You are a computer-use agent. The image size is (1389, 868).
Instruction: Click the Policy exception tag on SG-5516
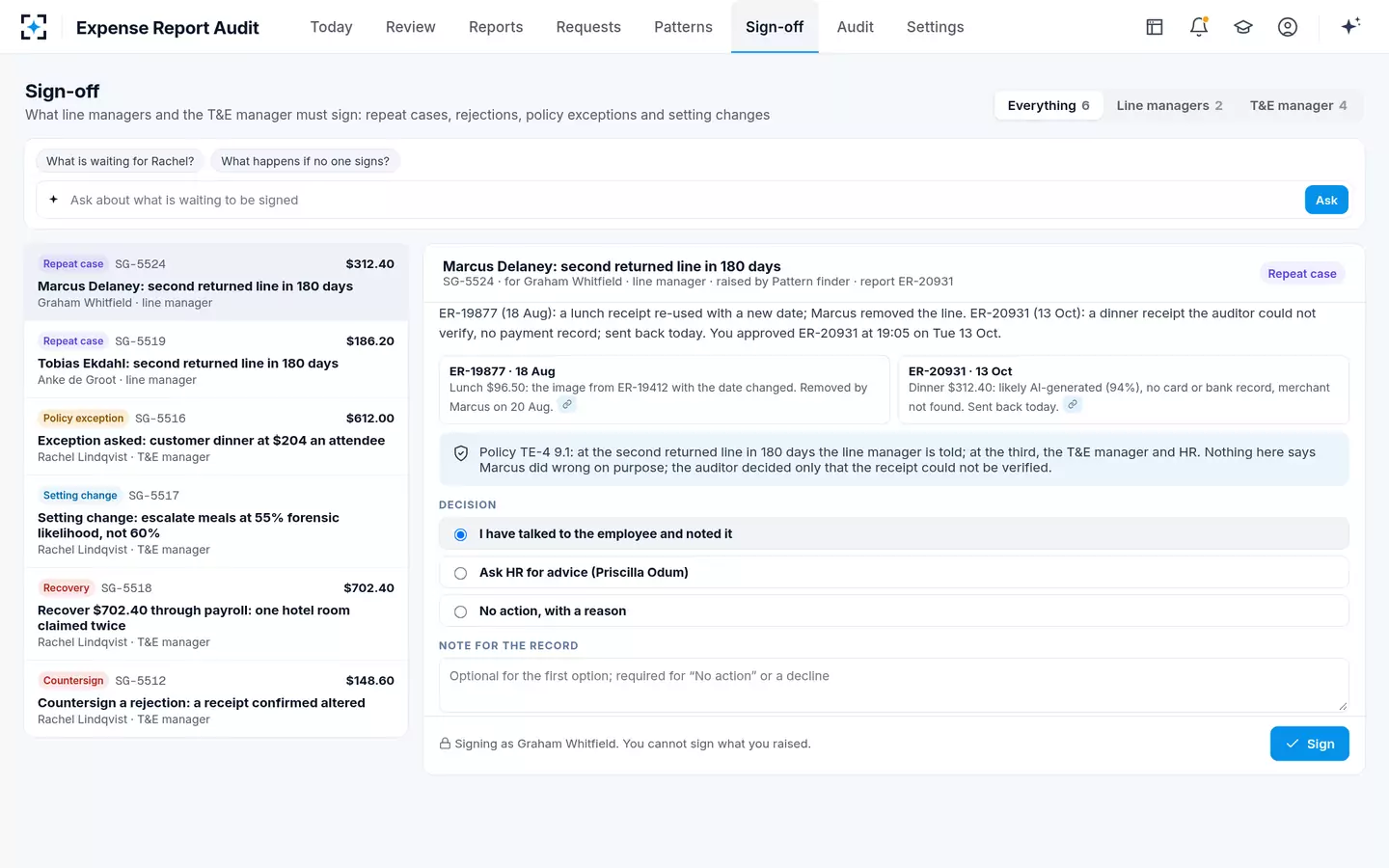[x=83, y=419]
